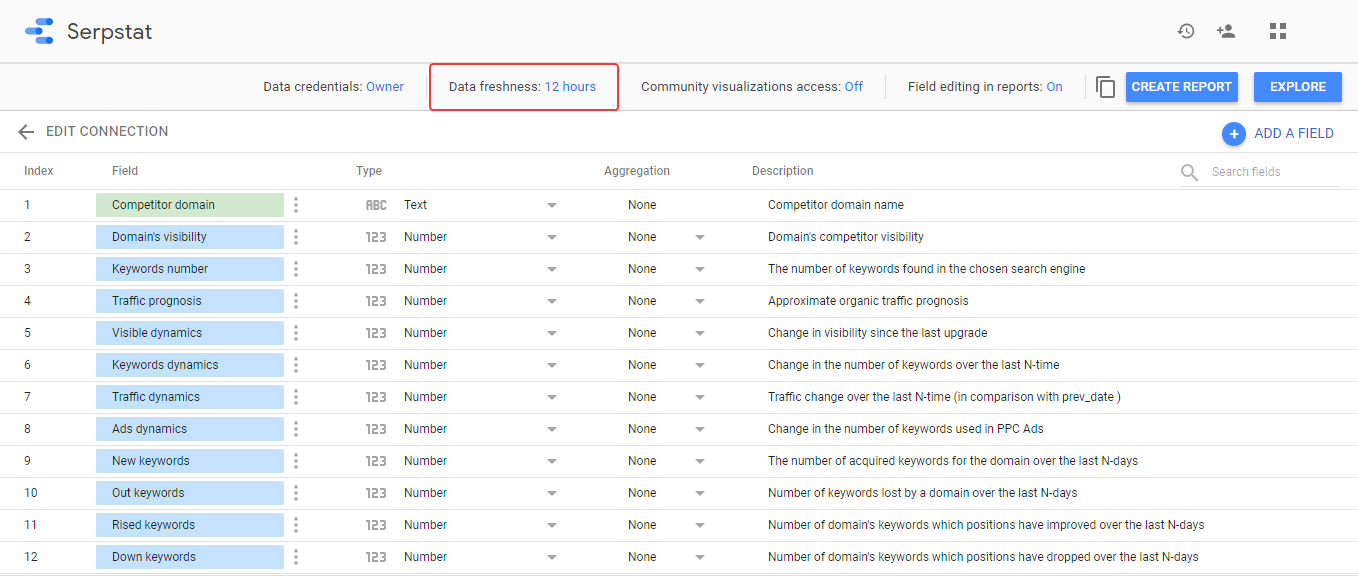
Task: Open version history clock icon
Action: click(x=1186, y=31)
